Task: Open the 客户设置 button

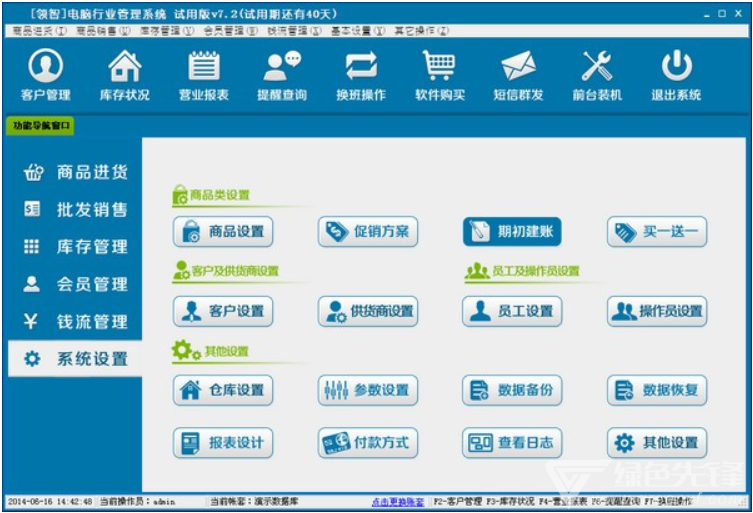Action: coord(223,311)
